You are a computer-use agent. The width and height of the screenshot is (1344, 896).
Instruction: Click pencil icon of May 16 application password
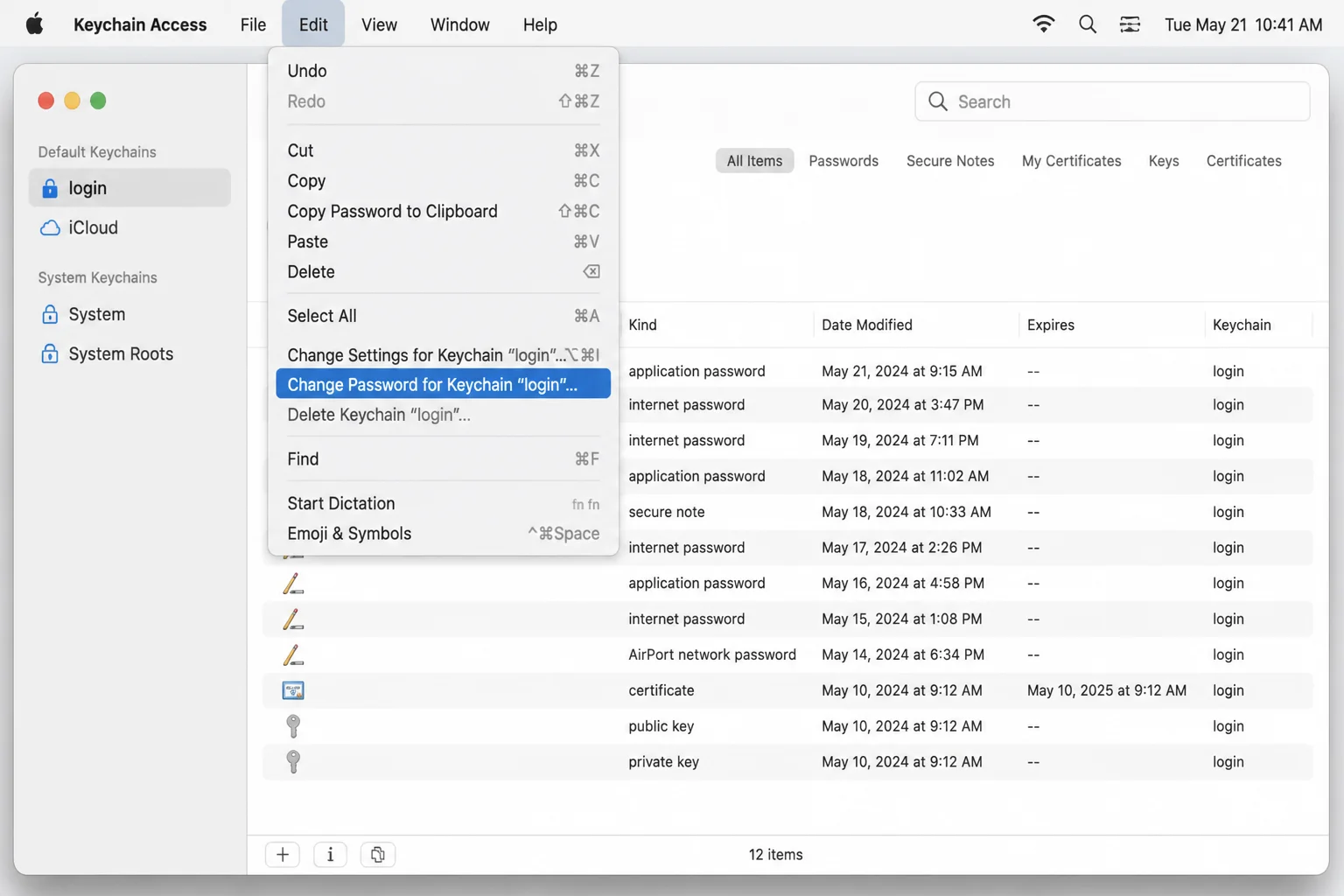(x=293, y=584)
